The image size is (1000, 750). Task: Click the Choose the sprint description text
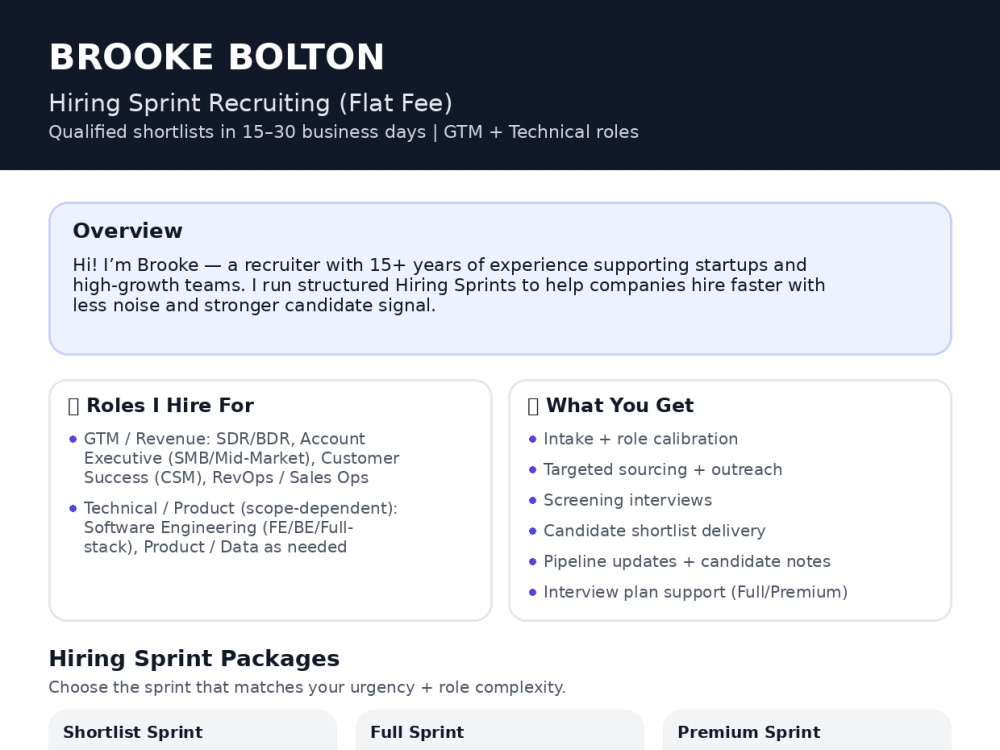[x=307, y=687]
